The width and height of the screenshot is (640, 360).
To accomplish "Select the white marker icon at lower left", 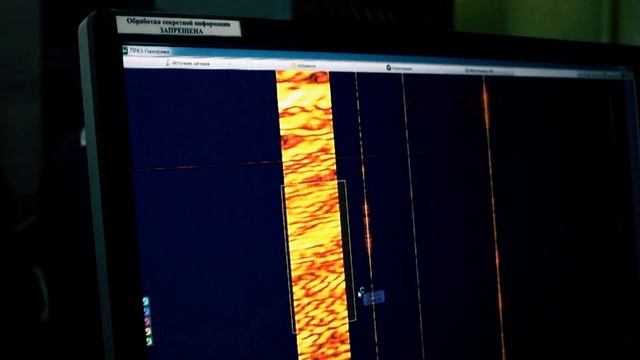I will pyautogui.click(x=149, y=331).
